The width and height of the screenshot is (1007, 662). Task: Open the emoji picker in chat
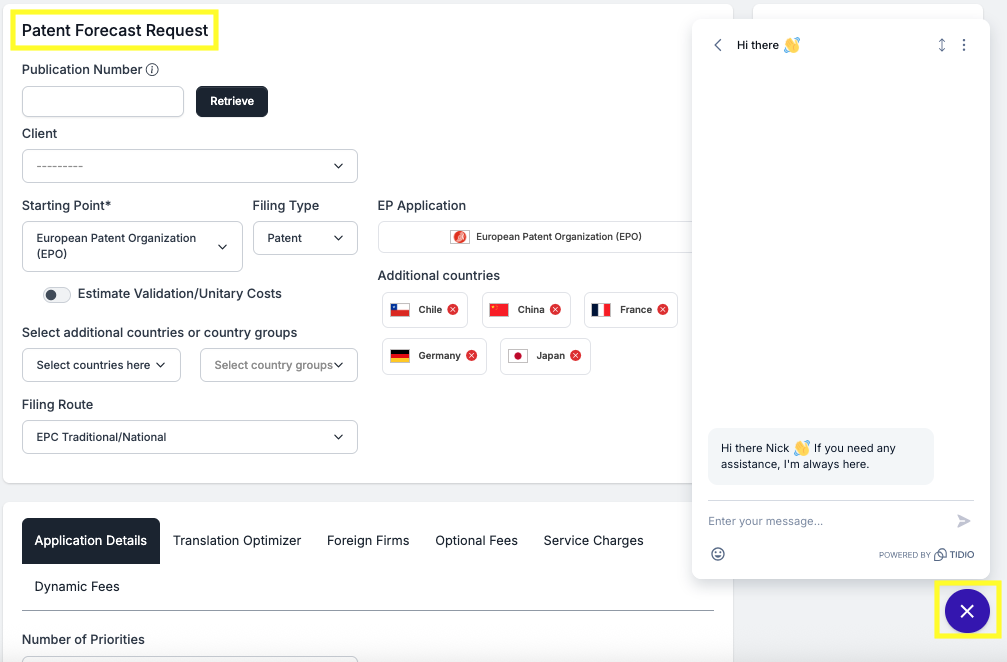pos(718,554)
